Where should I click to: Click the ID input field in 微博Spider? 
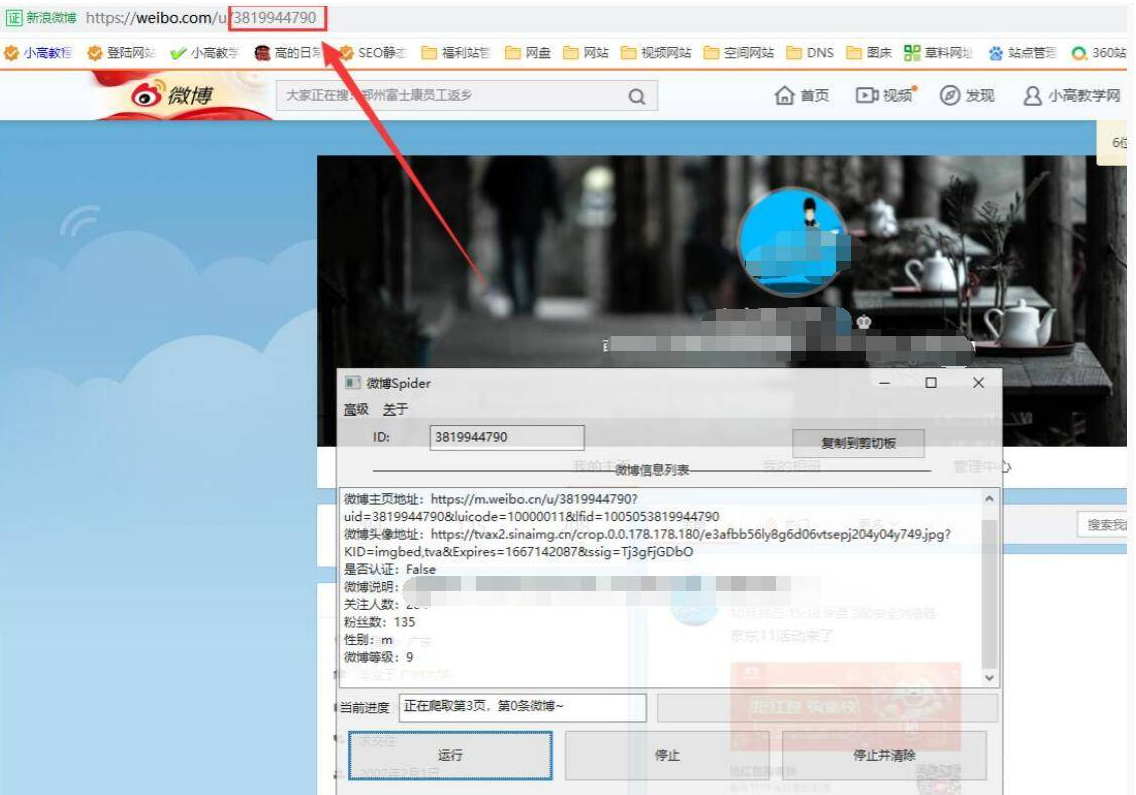tap(507, 437)
